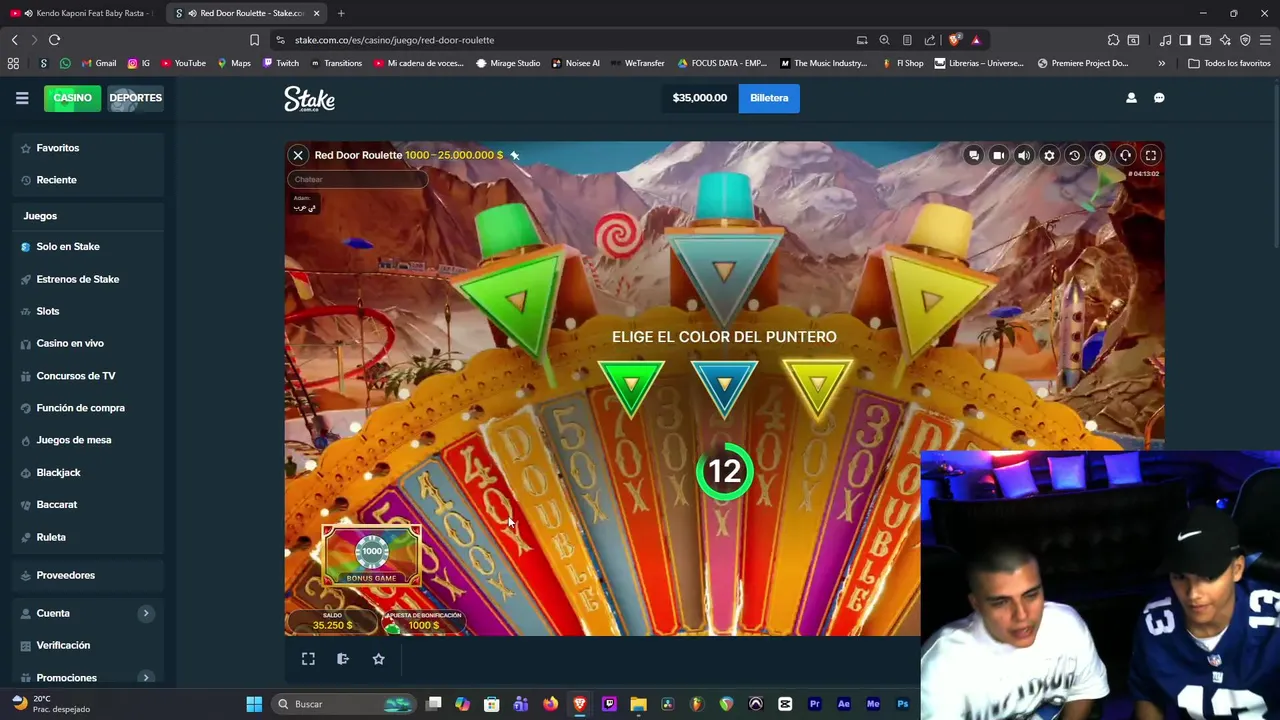Open Reciente in sidebar
1280x720 pixels.
(x=88, y=180)
